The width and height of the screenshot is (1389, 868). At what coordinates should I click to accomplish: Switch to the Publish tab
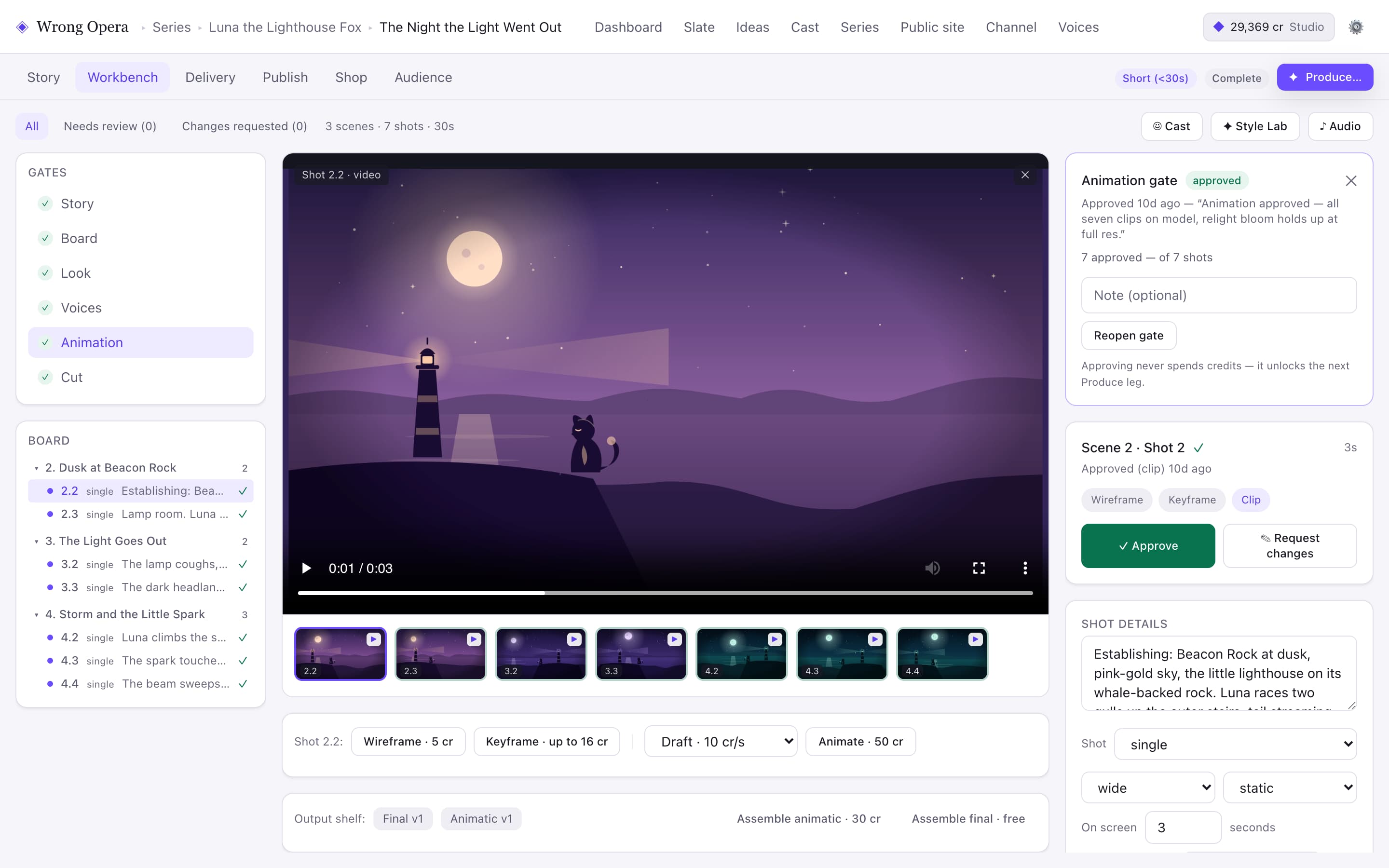tap(285, 77)
